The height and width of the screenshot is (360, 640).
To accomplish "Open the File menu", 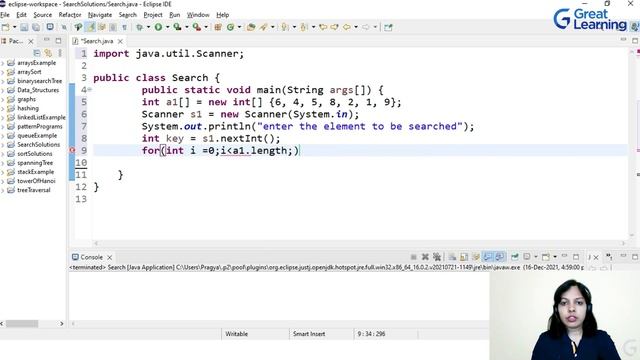I will [x=5, y=15].
